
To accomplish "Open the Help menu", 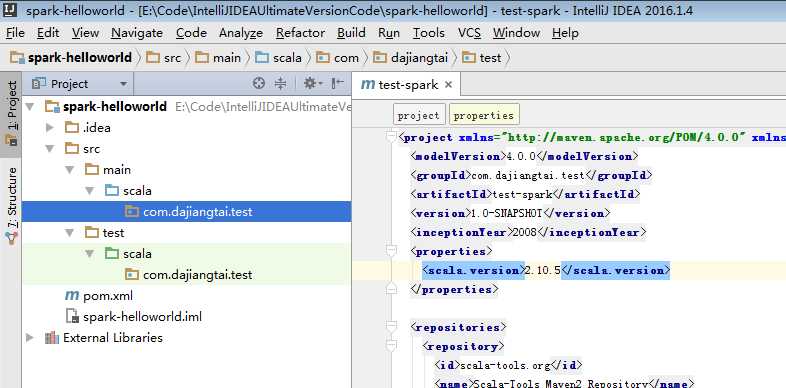I will pos(565,33).
